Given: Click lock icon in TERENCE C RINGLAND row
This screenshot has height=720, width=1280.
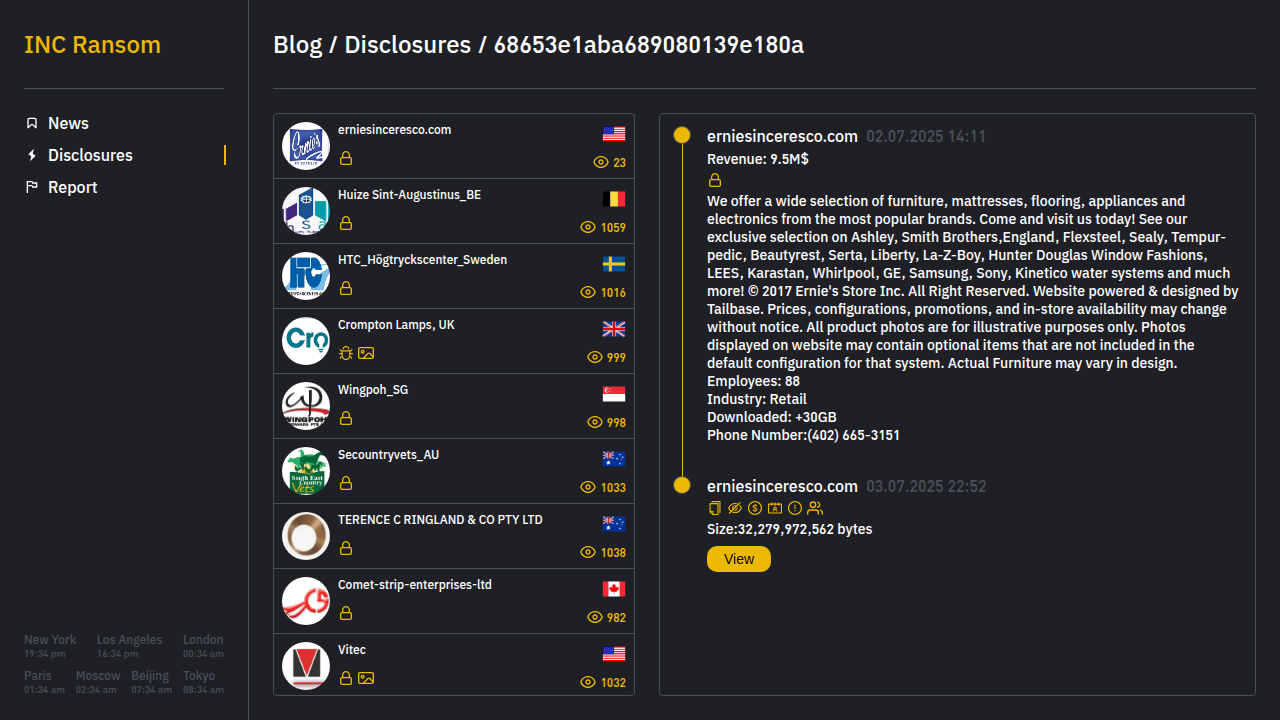Looking at the screenshot, I should pyautogui.click(x=346, y=548).
